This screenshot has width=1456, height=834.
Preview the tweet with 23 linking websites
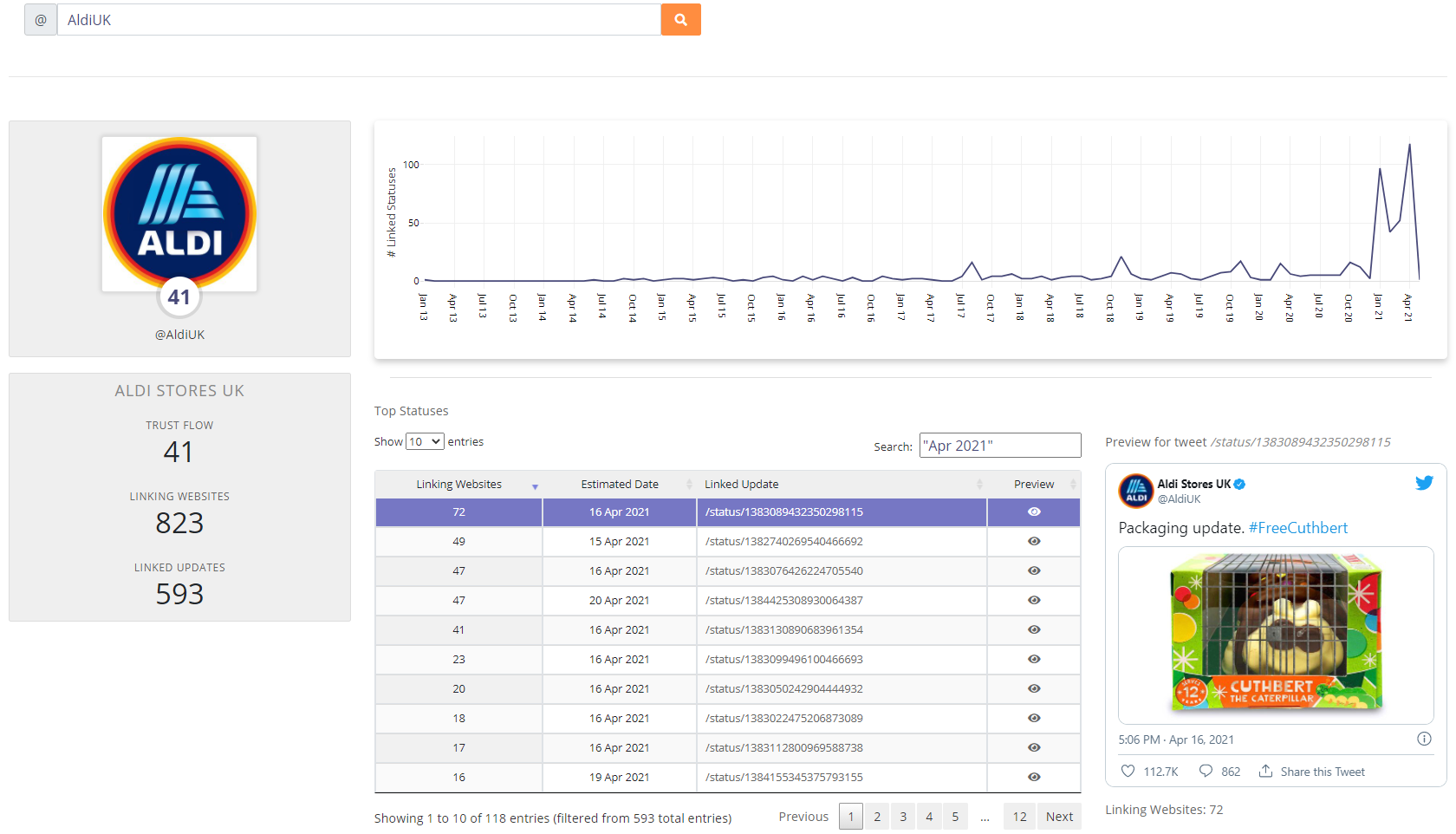coord(1034,659)
